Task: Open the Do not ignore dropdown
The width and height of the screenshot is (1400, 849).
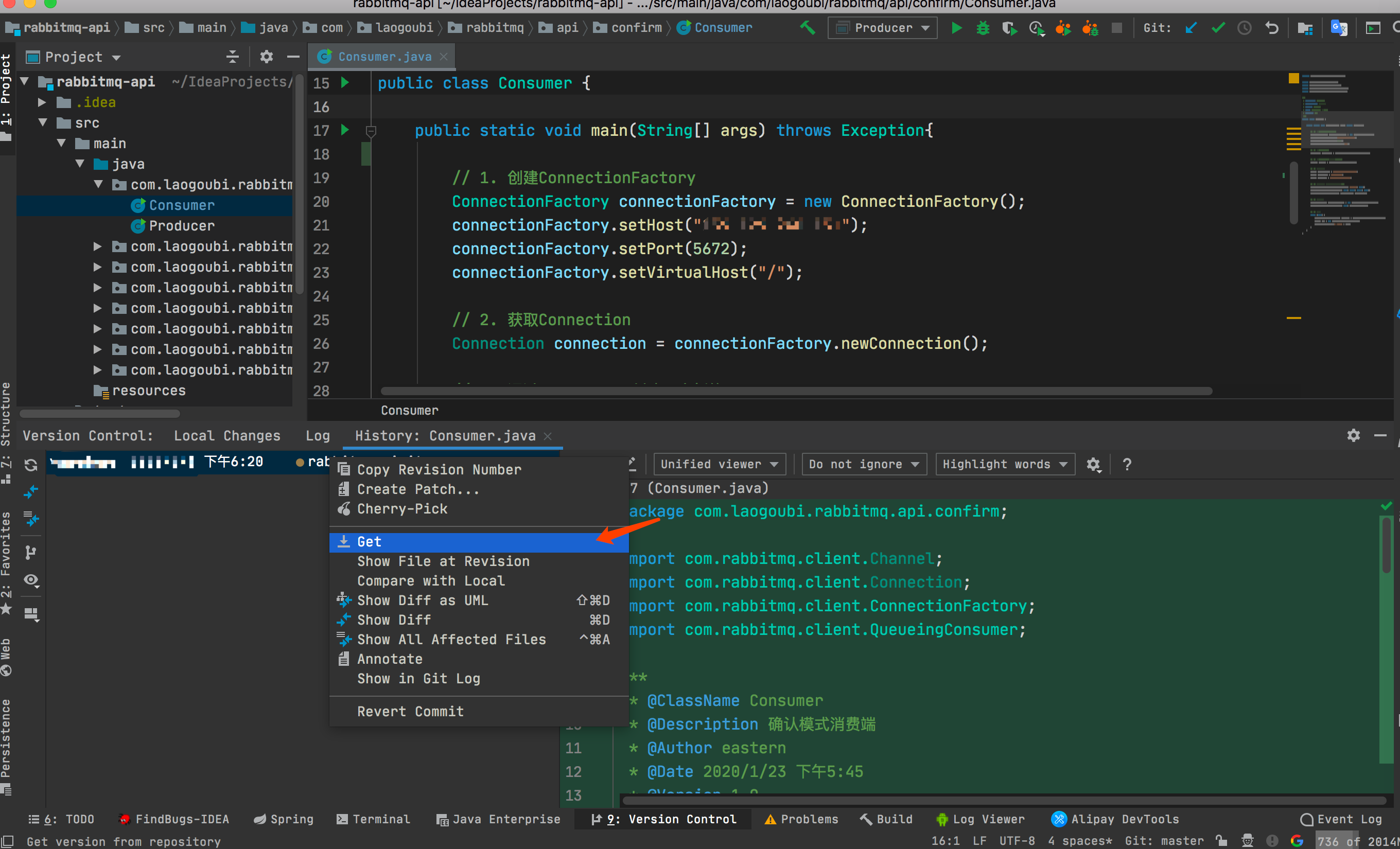Action: [864, 465]
